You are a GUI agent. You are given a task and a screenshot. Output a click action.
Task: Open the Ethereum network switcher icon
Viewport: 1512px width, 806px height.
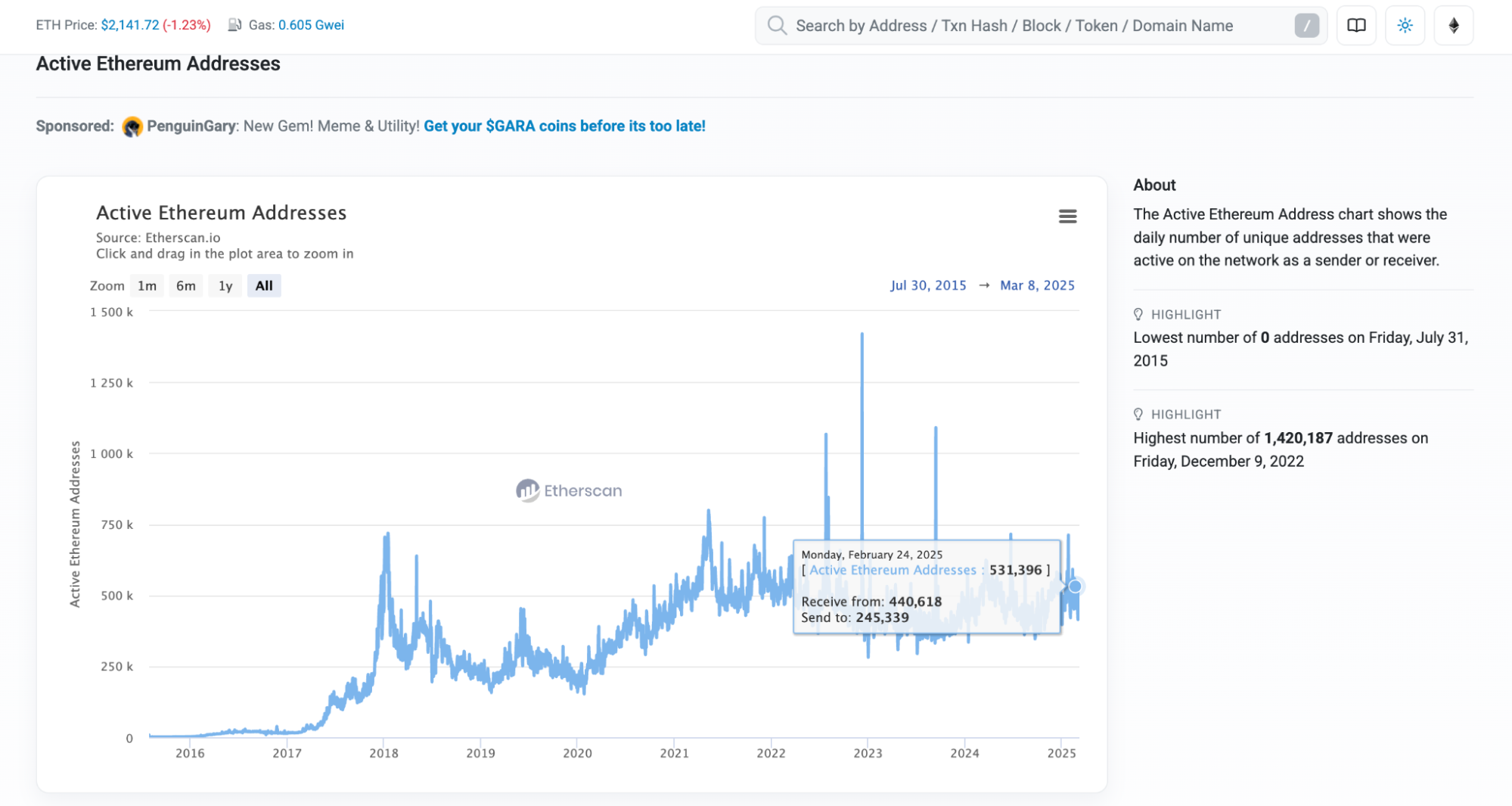(1453, 25)
